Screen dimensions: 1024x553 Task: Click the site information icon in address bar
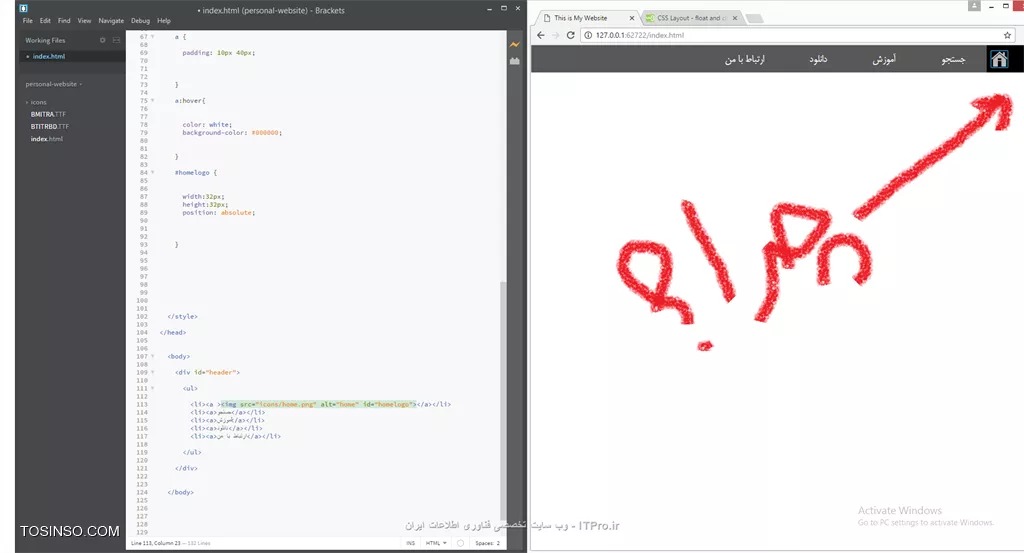pyautogui.click(x=588, y=35)
